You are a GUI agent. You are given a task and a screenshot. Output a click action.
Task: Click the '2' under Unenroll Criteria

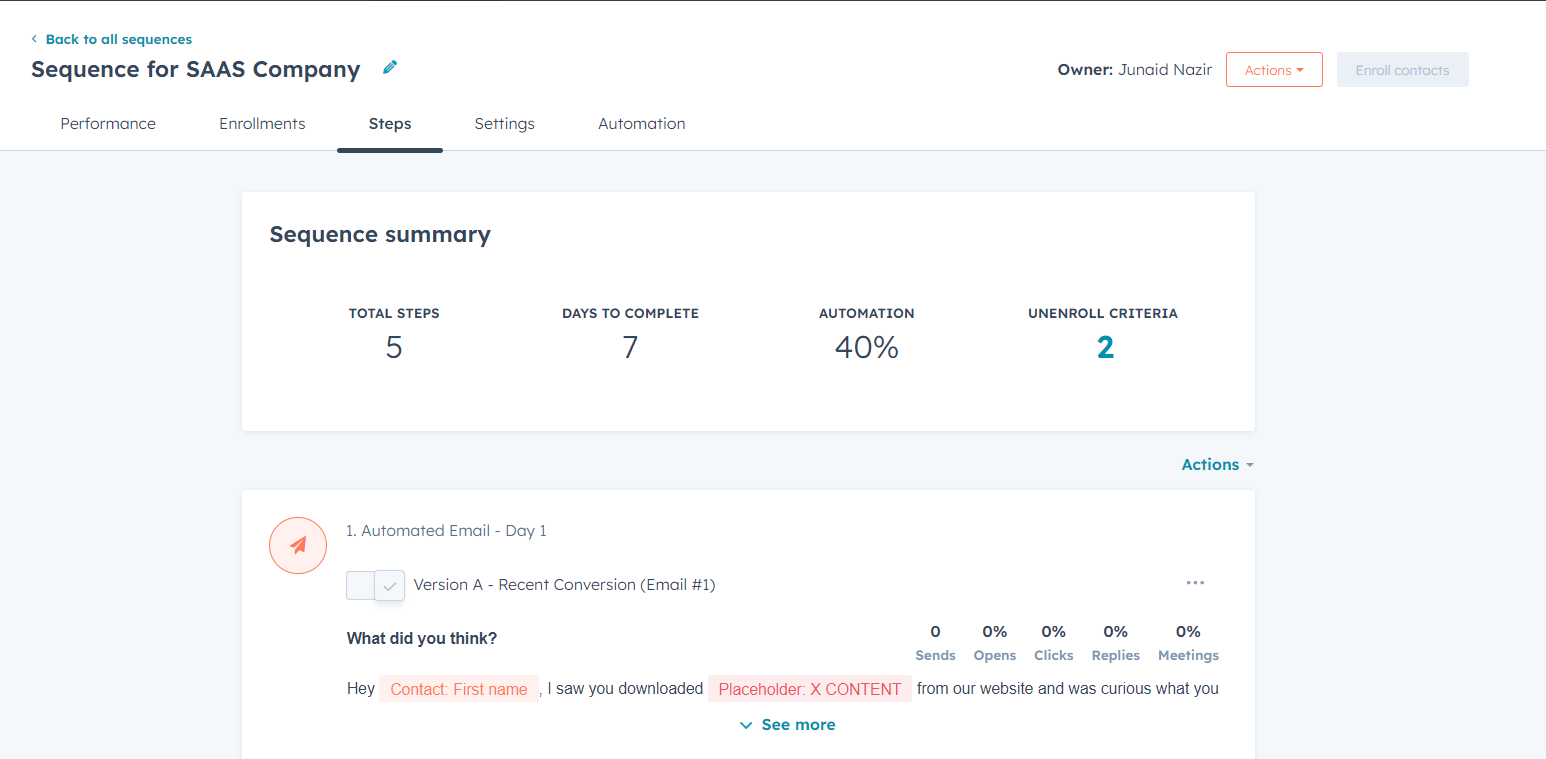tap(1102, 347)
